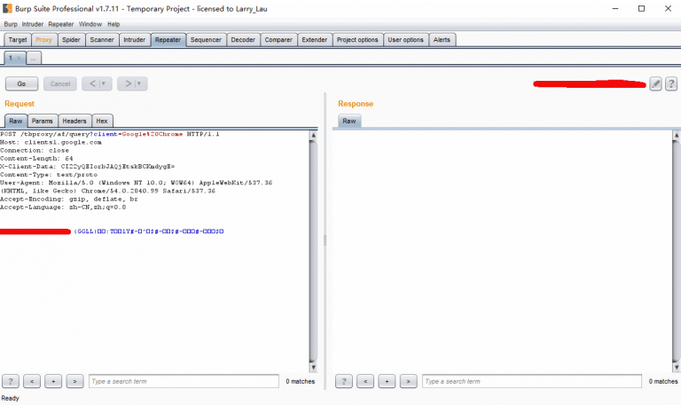The width and height of the screenshot is (694, 410).
Task: Click the Burp Suite title bar icon
Action: (8, 8)
